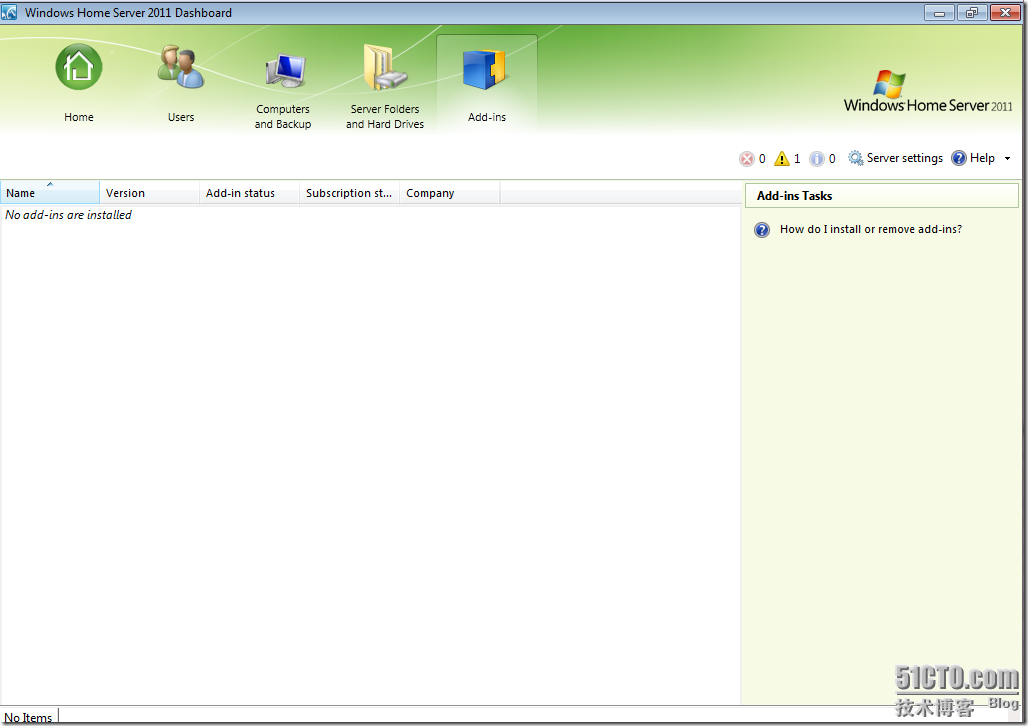Click the informational alert count '0'

[x=832, y=159]
